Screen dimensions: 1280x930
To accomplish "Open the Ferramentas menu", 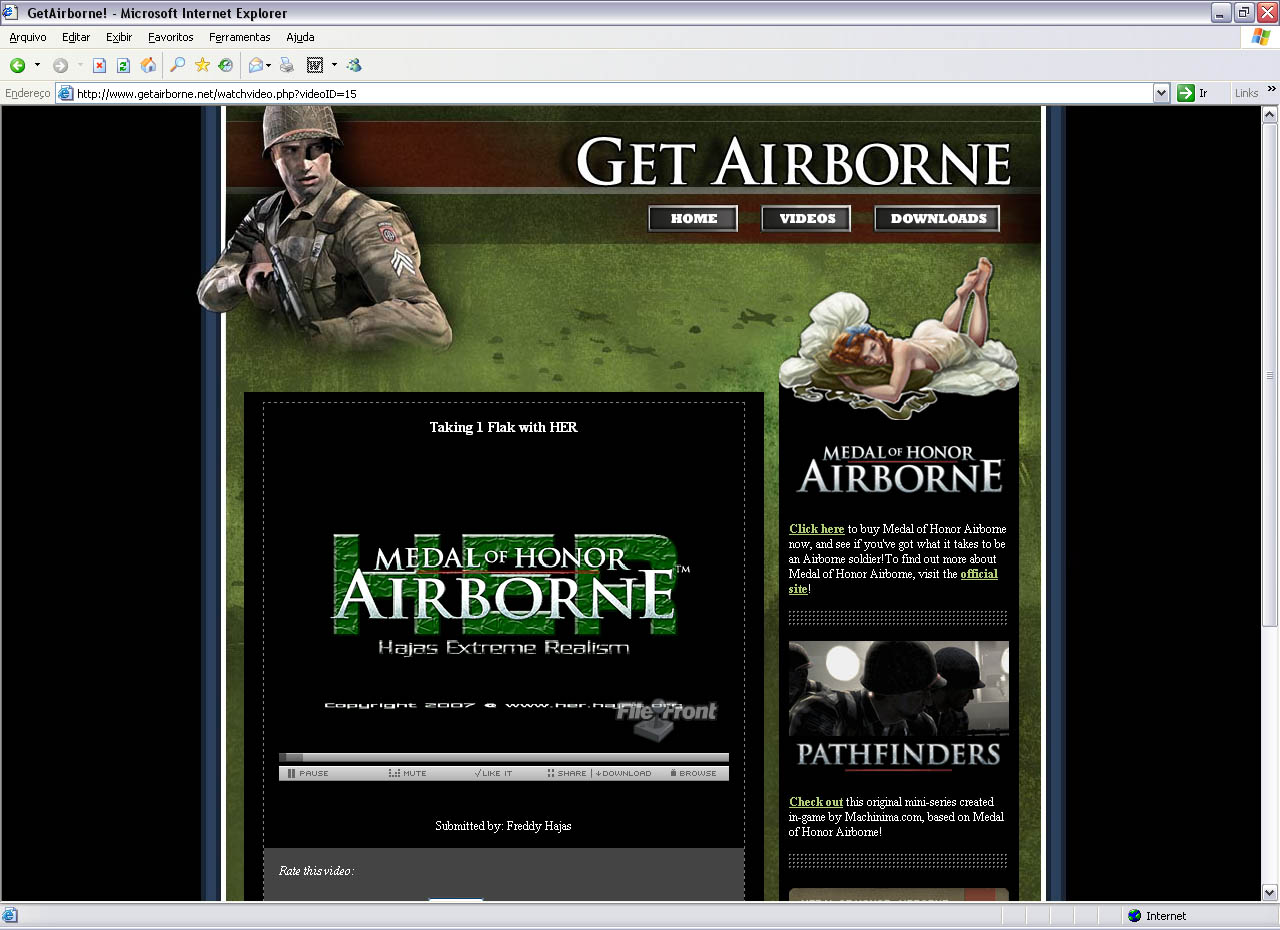I will click(239, 37).
